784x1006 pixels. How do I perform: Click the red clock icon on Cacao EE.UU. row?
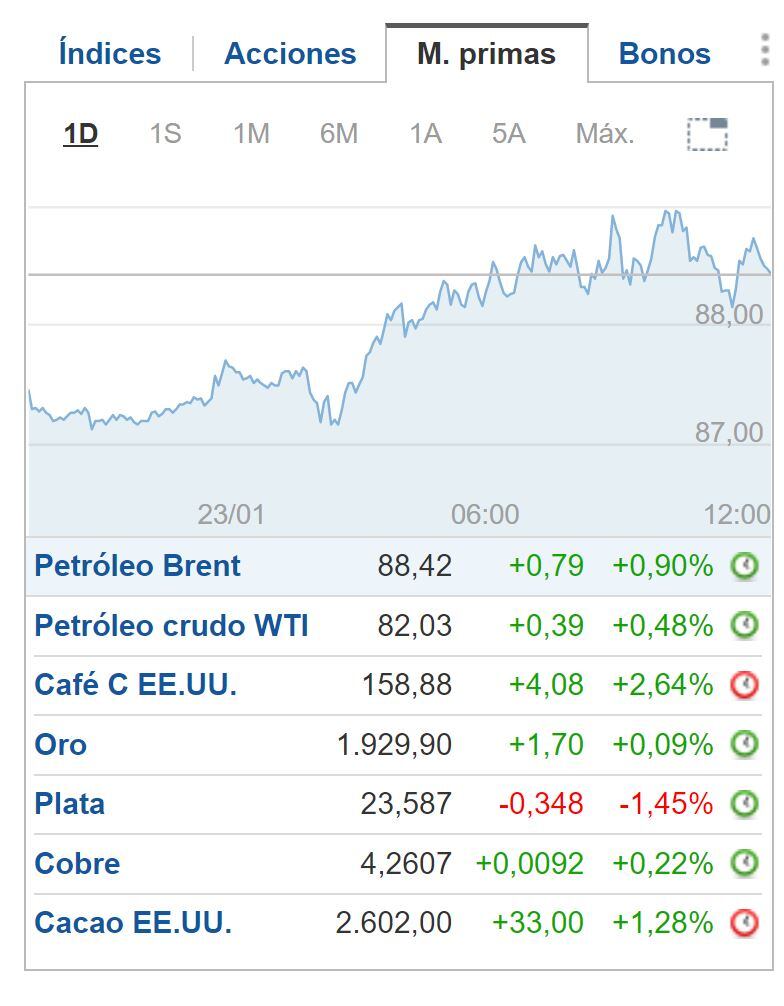tap(744, 923)
